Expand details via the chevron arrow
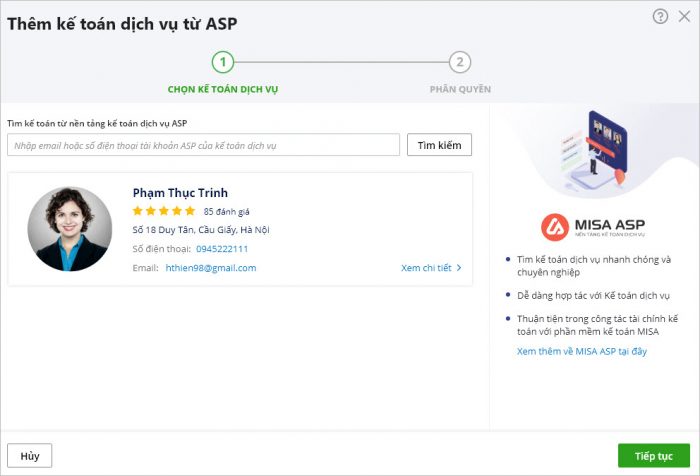 pos(459,268)
